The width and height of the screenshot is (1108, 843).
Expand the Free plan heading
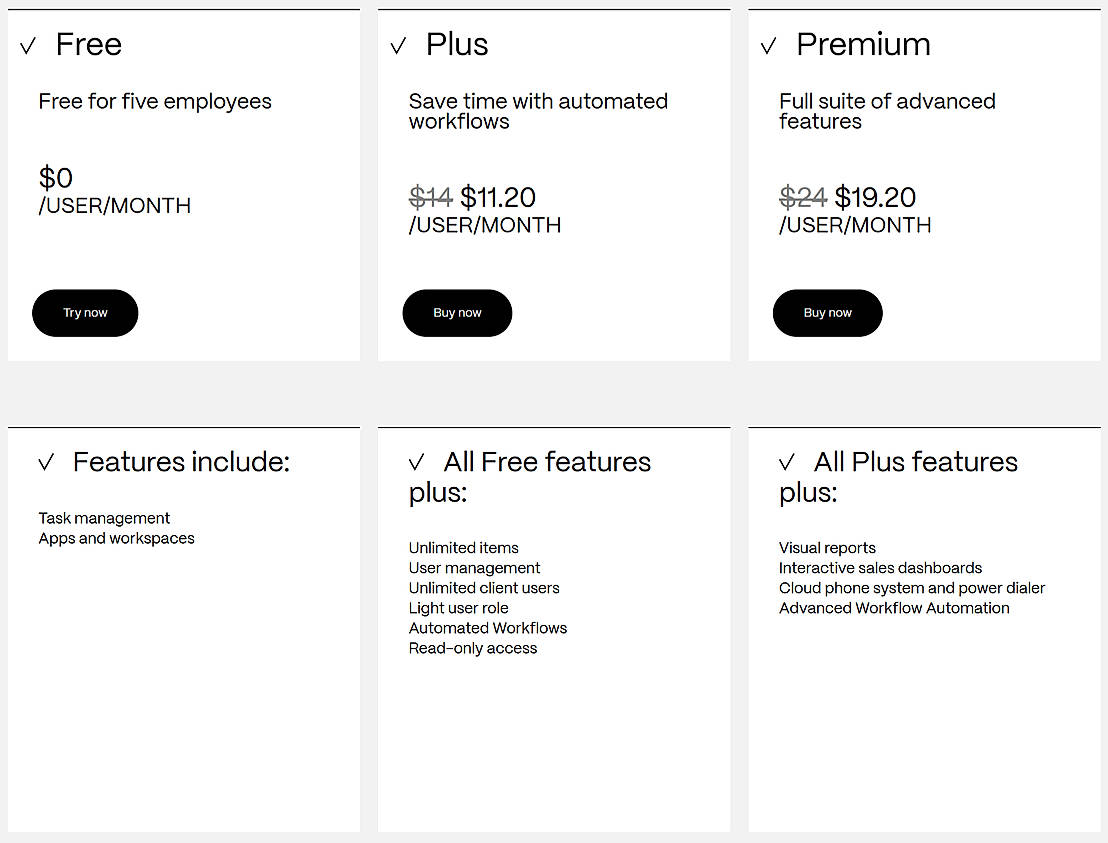coord(89,45)
